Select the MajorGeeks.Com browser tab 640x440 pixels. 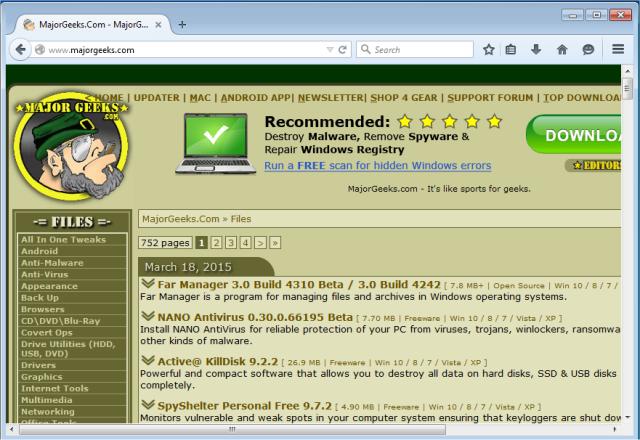[x=91, y=25]
